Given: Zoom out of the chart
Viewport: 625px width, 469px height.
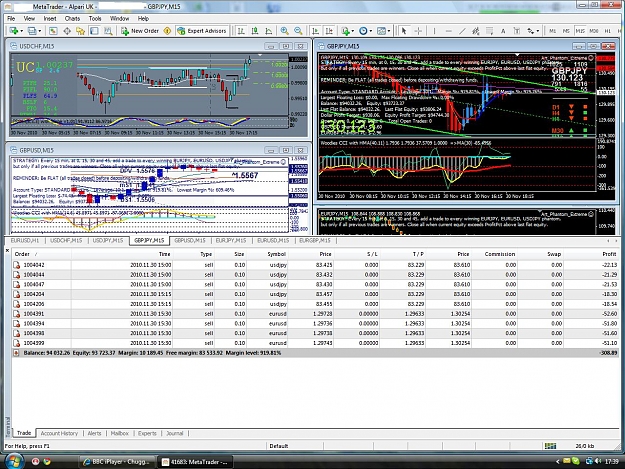Looking at the screenshot, I should coord(298,31).
